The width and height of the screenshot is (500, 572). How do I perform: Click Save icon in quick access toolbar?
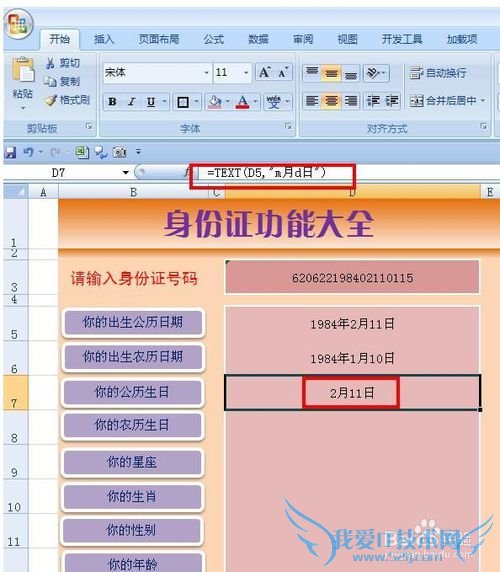coord(10,152)
